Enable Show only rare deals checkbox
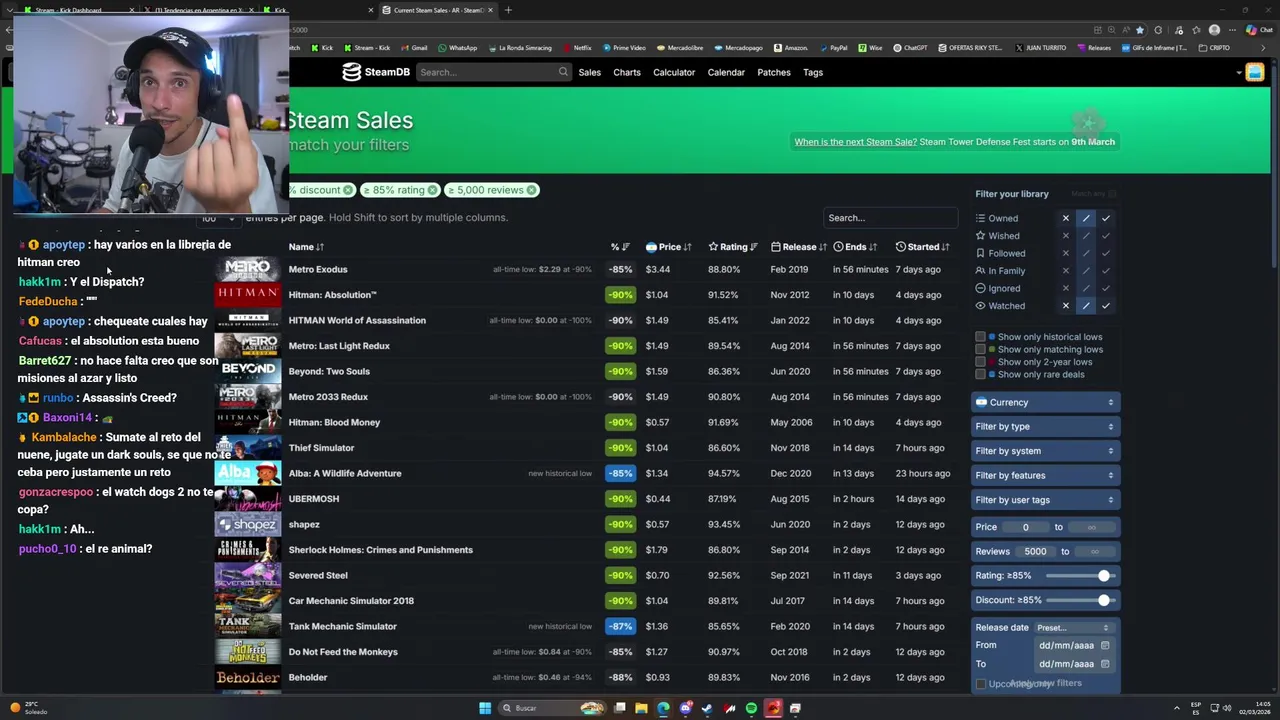 [980, 374]
